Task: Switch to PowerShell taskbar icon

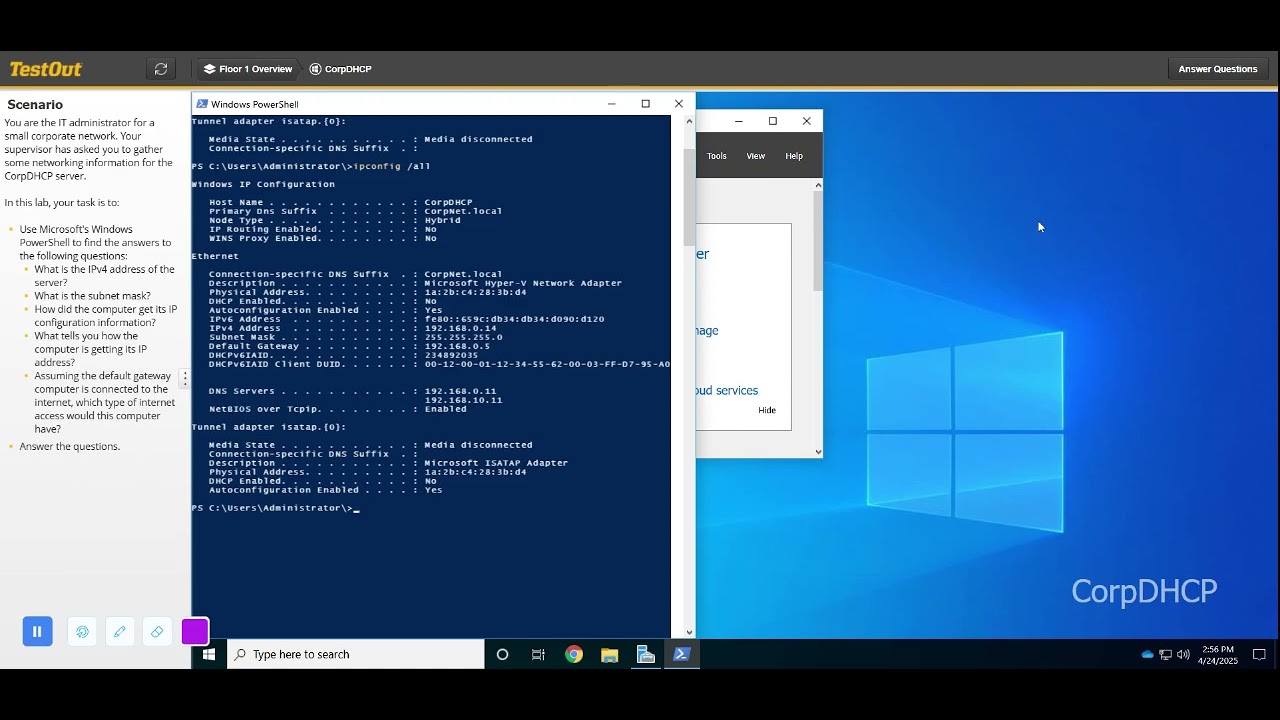Action: tap(682, 654)
